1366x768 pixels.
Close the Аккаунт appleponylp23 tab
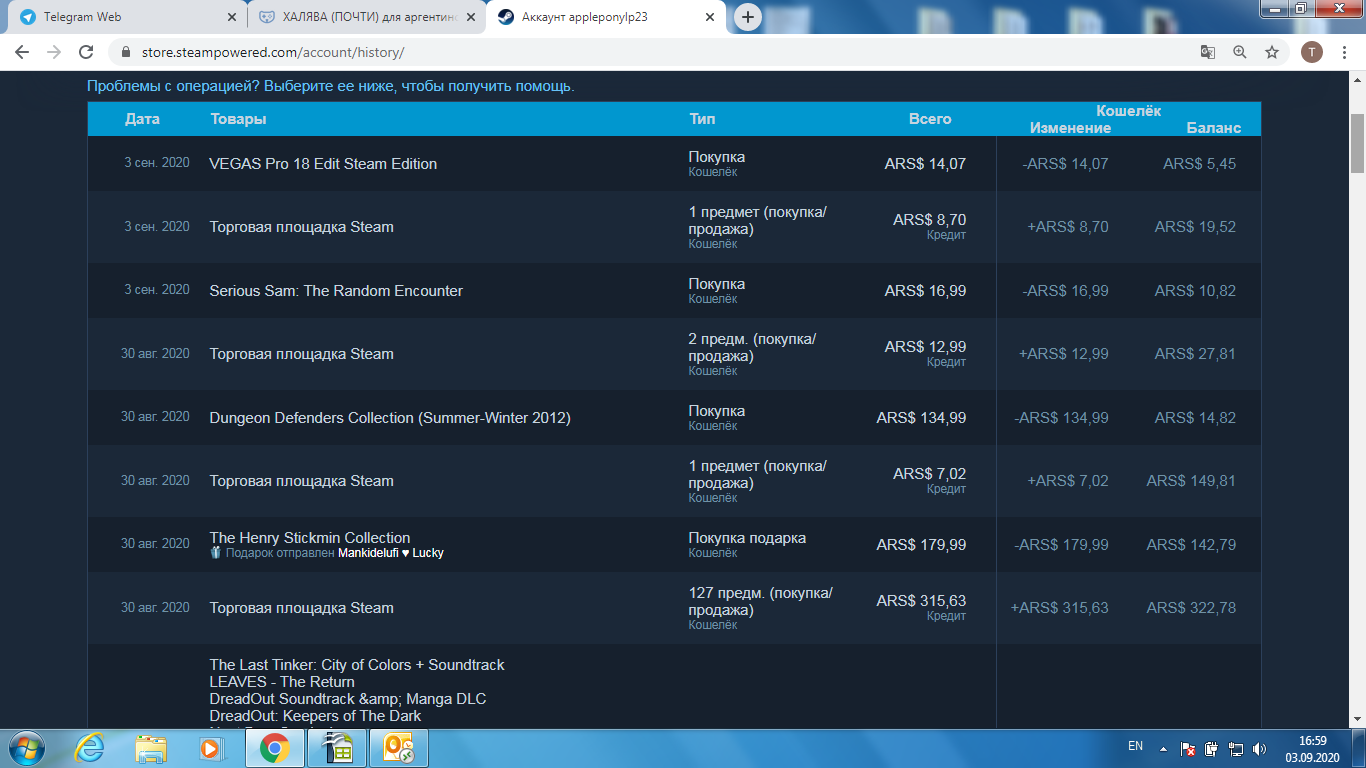coord(710,17)
